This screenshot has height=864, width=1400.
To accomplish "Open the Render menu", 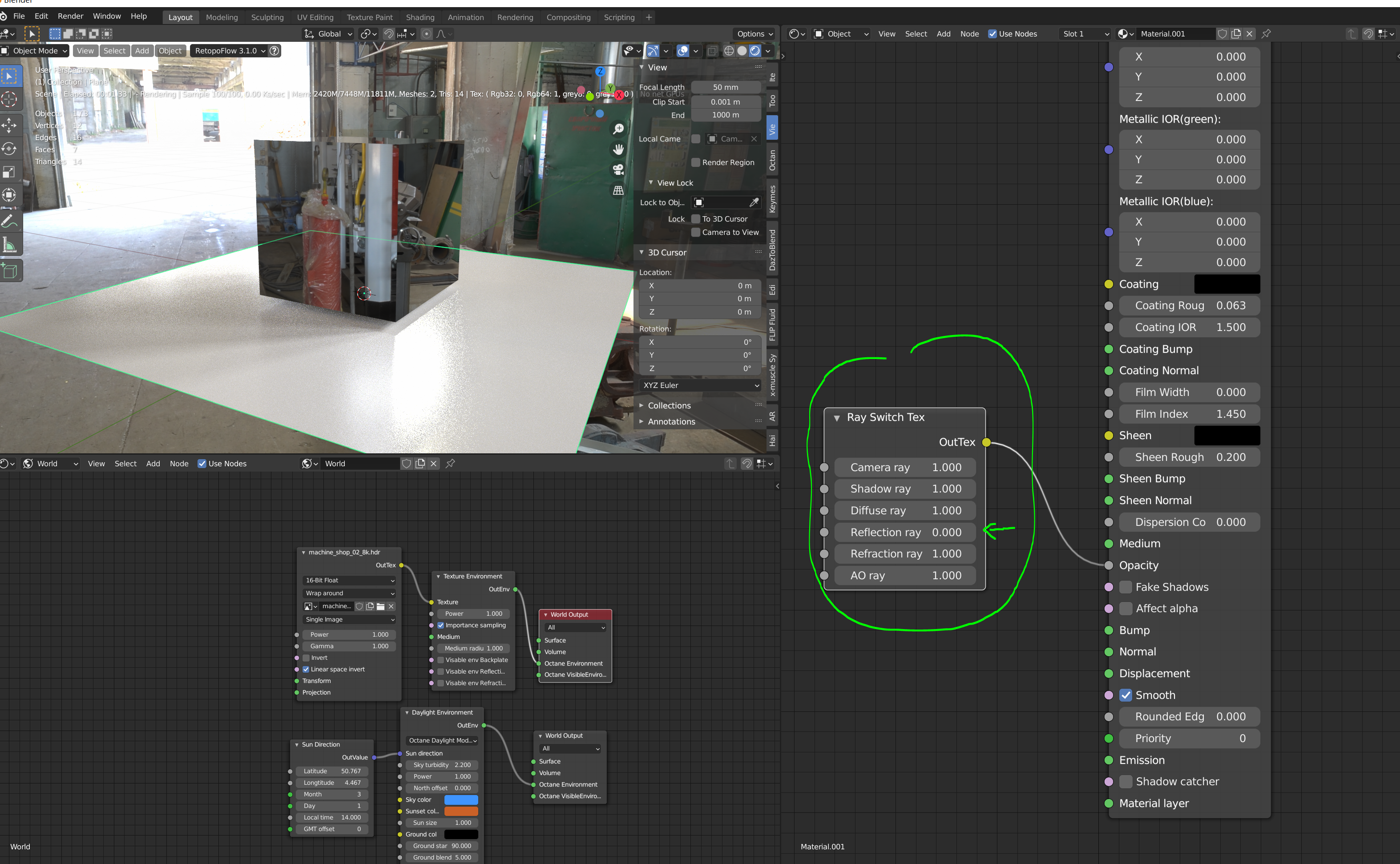I will [70, 16].
